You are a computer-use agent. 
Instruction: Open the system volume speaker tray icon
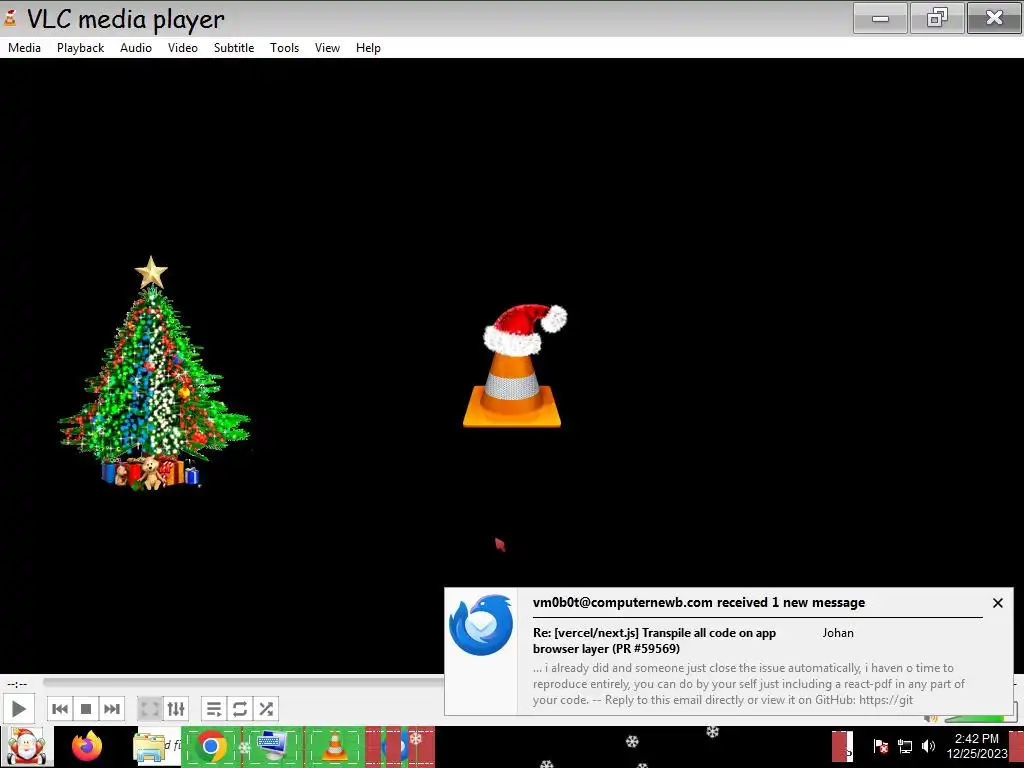coord(928,746)
